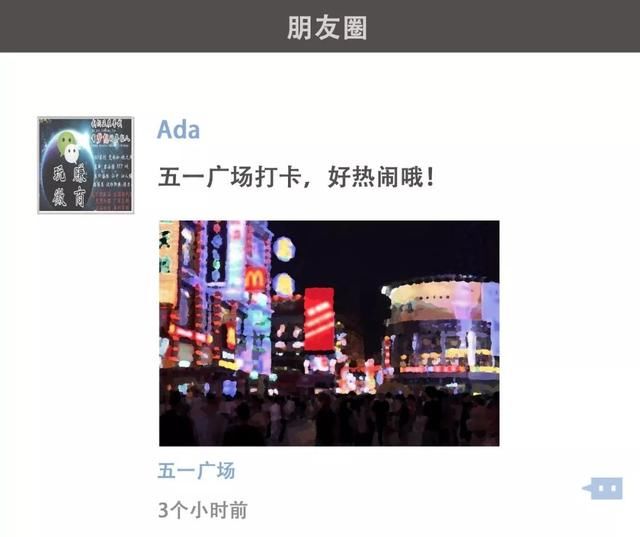Click the red billboard in the photo
640x537 pixels.
319,319
